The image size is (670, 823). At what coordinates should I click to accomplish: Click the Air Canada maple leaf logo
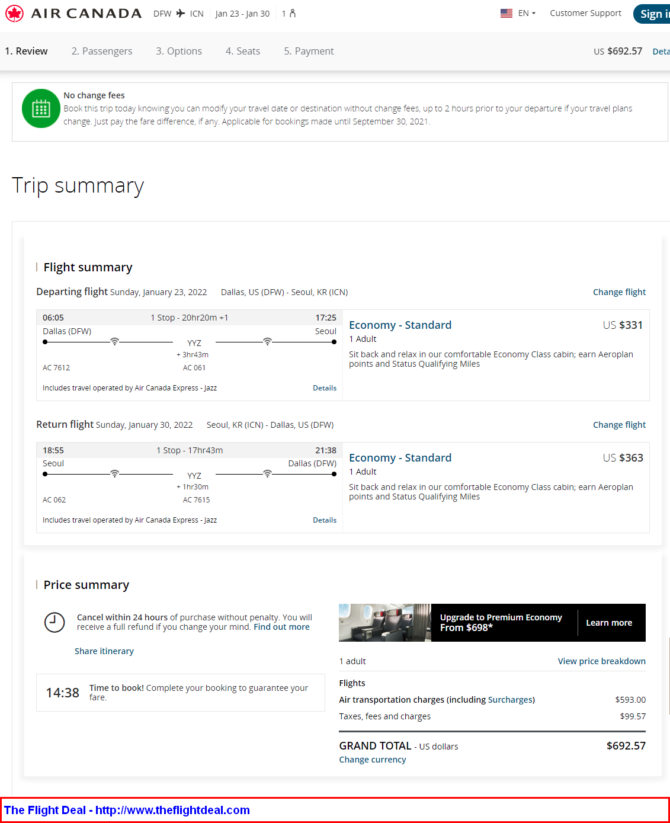14,14
